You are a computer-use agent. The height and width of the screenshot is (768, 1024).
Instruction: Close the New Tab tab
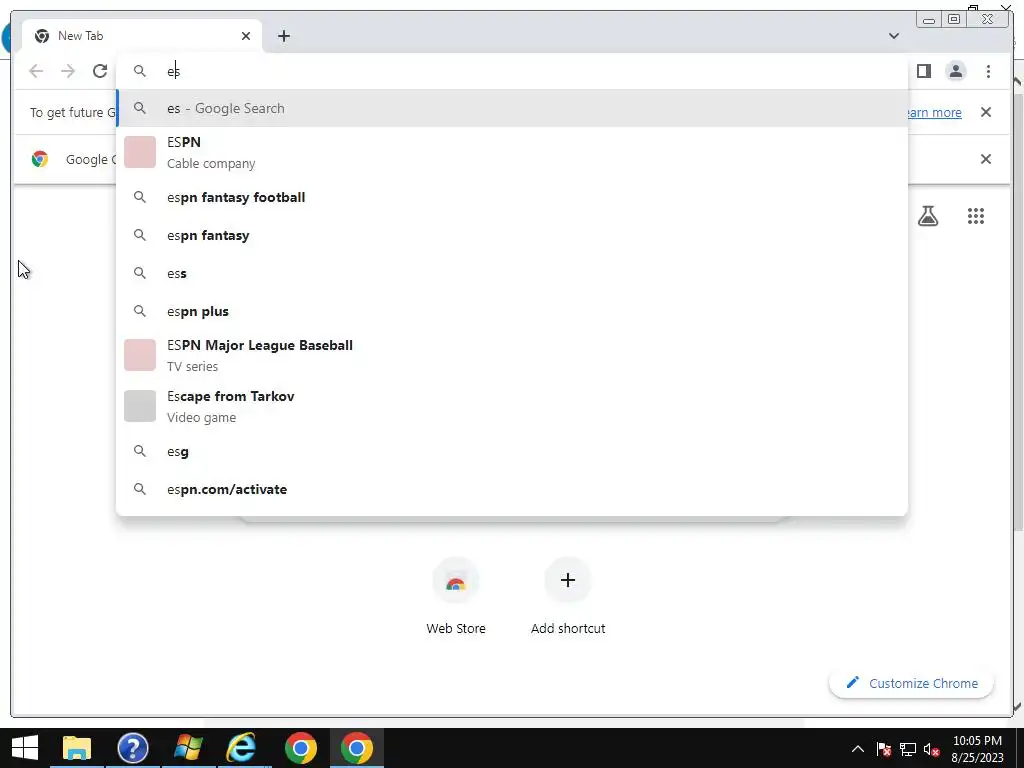(246, 36)
